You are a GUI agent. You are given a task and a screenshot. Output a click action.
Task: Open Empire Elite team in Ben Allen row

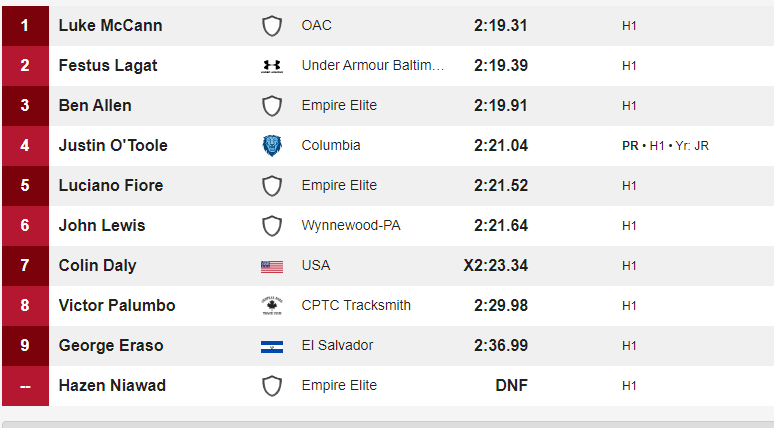tap(339, 106)
